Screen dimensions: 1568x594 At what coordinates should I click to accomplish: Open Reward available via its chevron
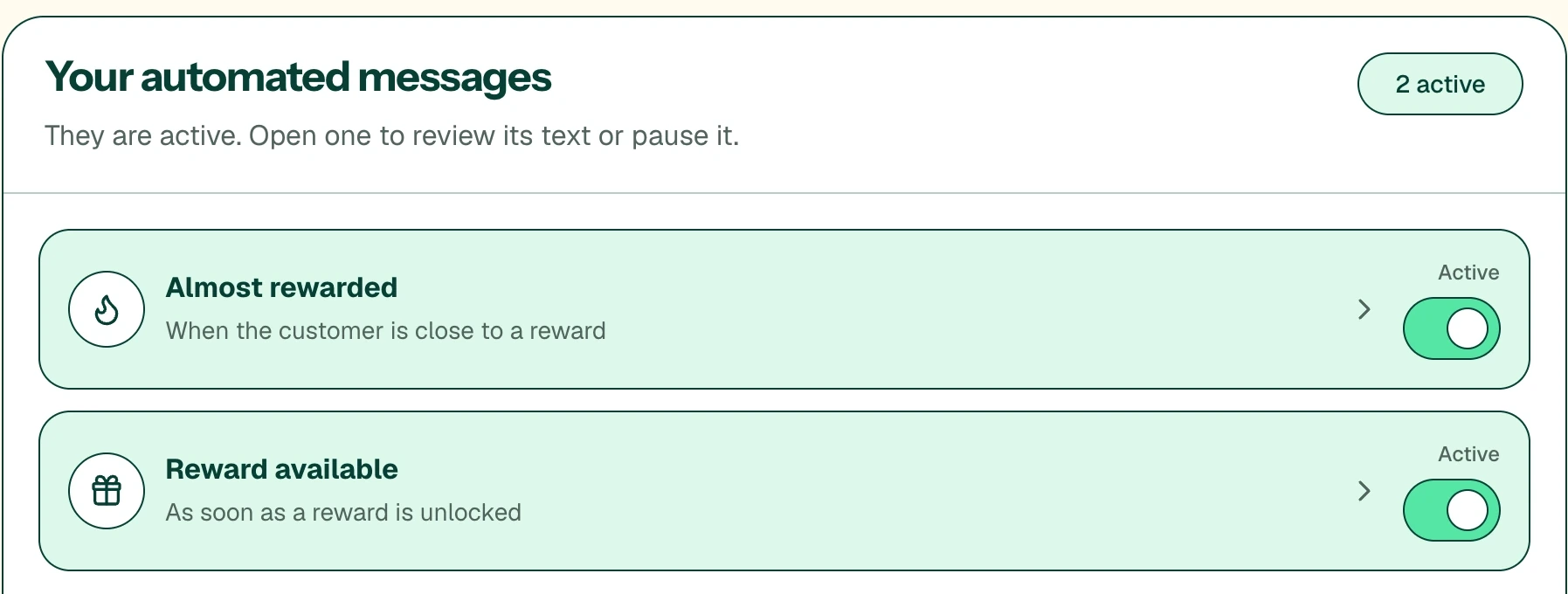[x=1364, y=491]
